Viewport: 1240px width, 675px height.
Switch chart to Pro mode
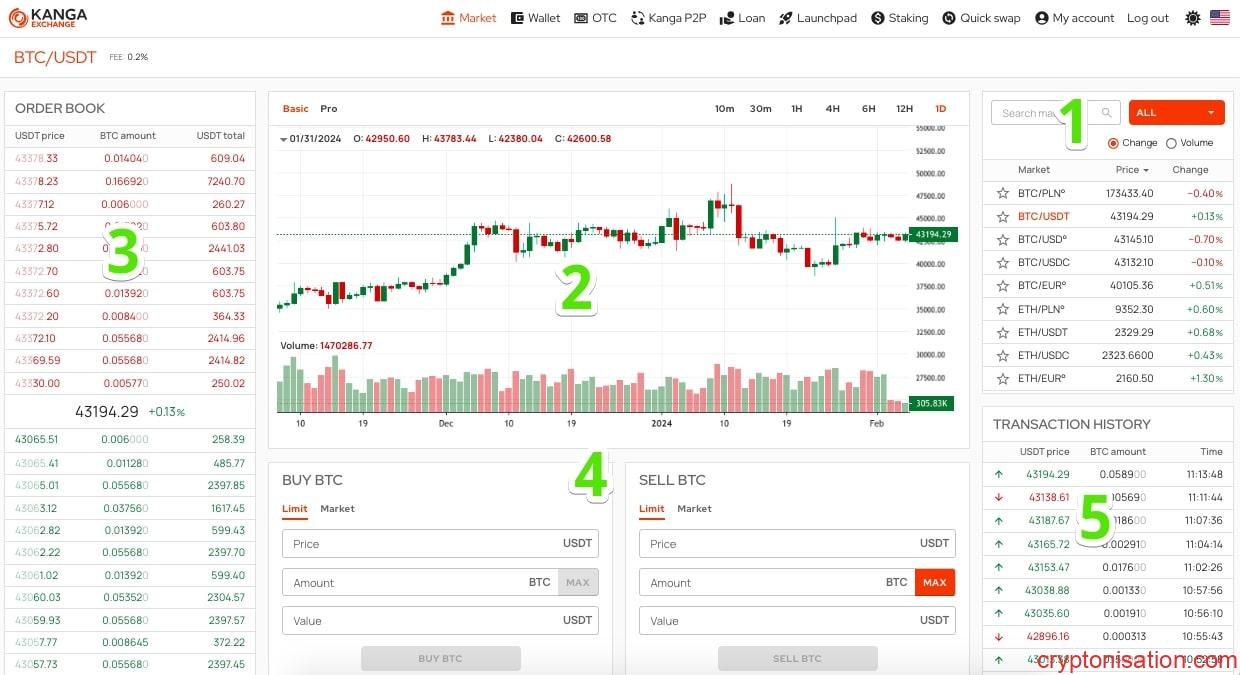coord(329,109)
